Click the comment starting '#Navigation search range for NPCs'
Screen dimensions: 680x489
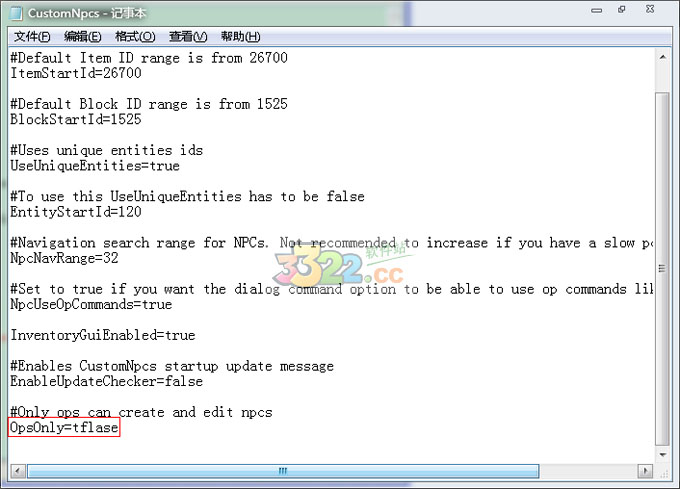point(331,243)
